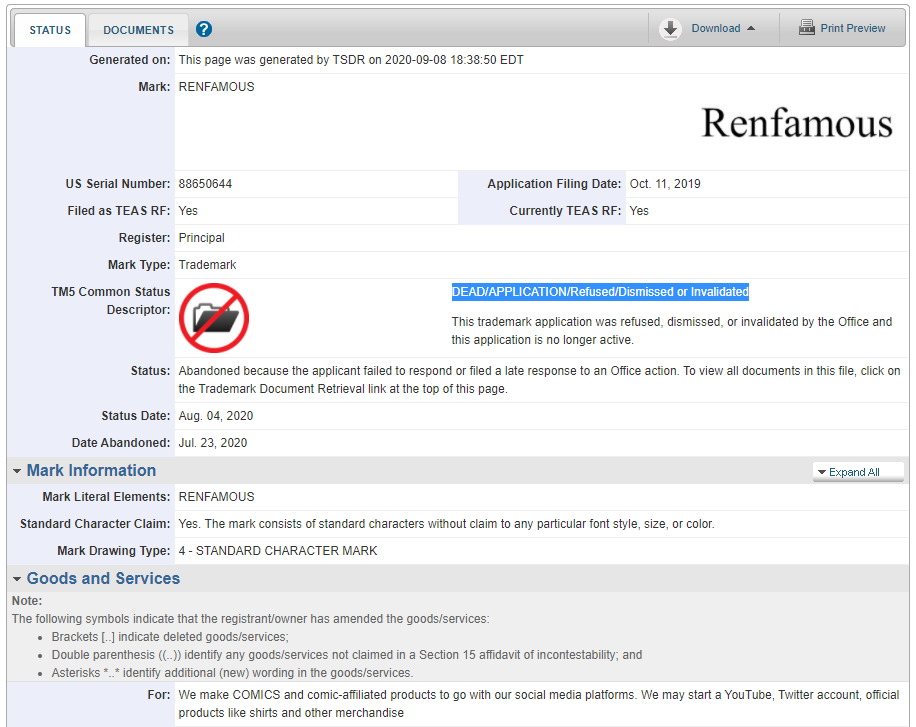Click the abandoned date Jul. 23, 2020
This screenshot has height=727, width=916.
tap(213, 442)
